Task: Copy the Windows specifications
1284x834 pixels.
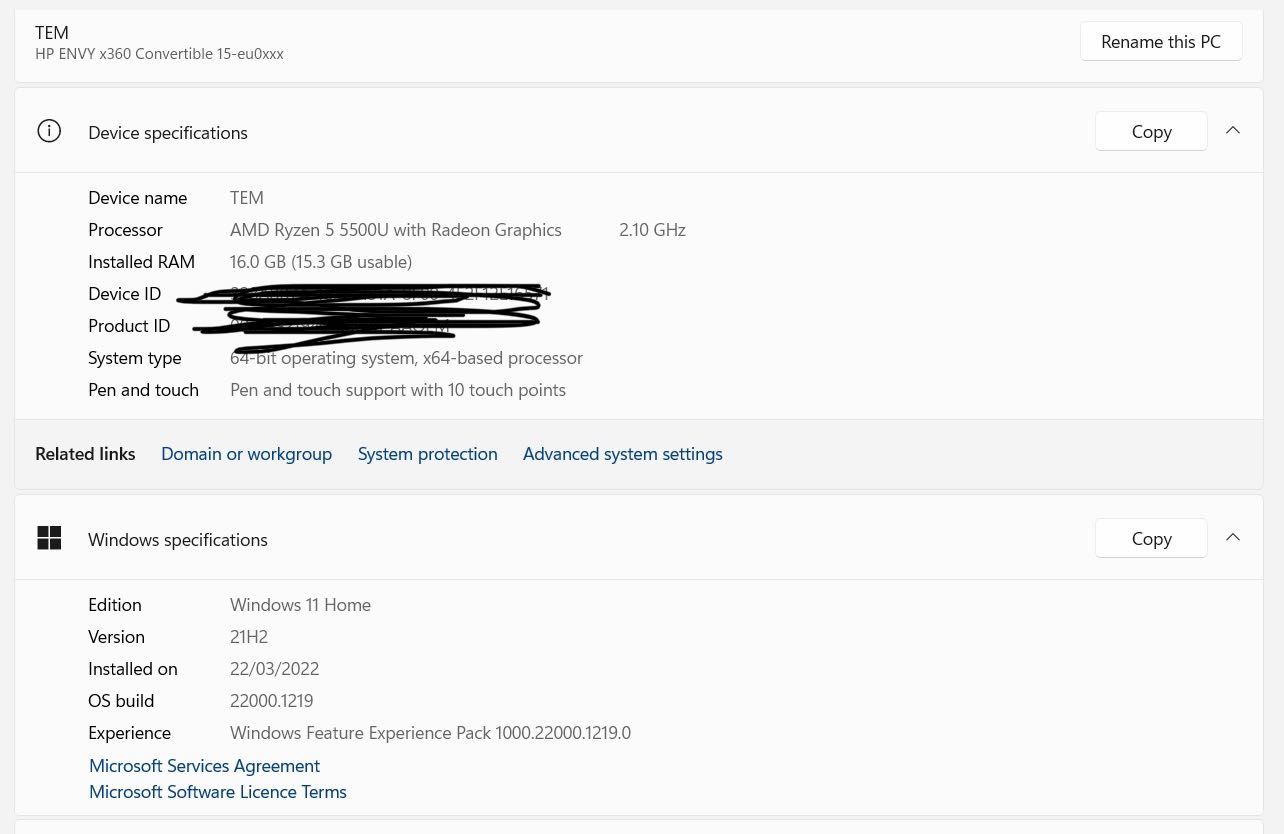Action: coord(1151,538)
